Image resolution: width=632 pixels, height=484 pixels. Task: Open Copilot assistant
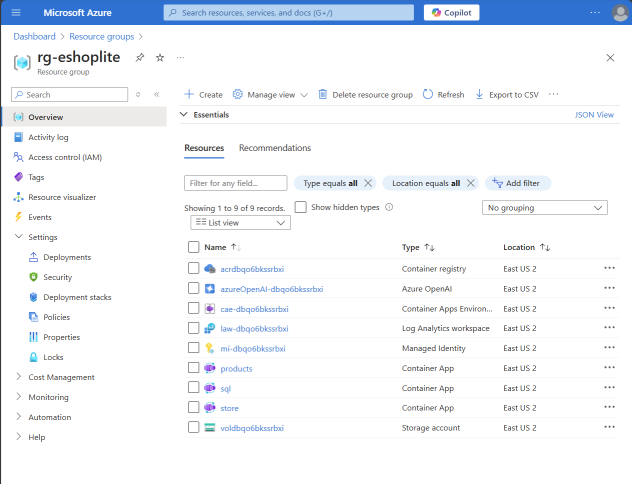click(x=451, y=12)
